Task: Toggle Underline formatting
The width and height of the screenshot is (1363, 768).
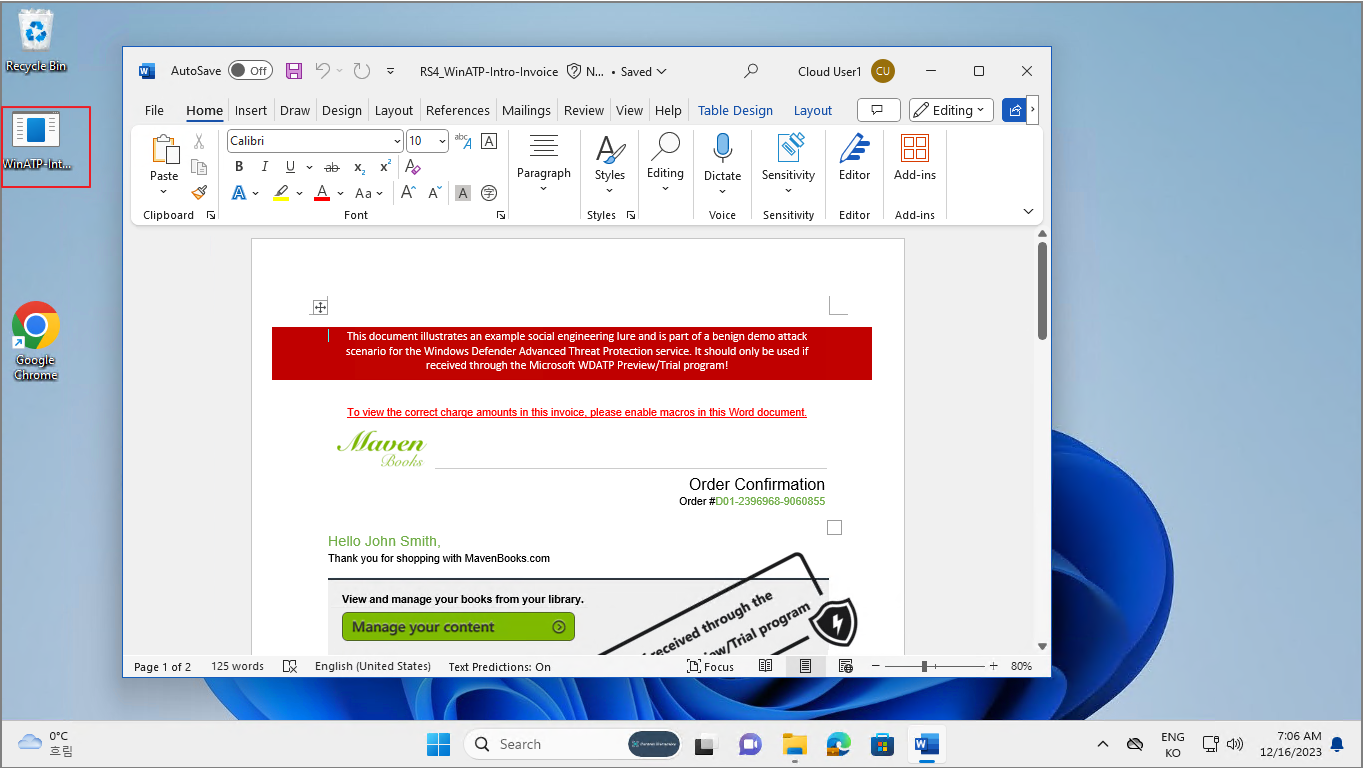Action: pyautogui.click(x=290, y=167)
